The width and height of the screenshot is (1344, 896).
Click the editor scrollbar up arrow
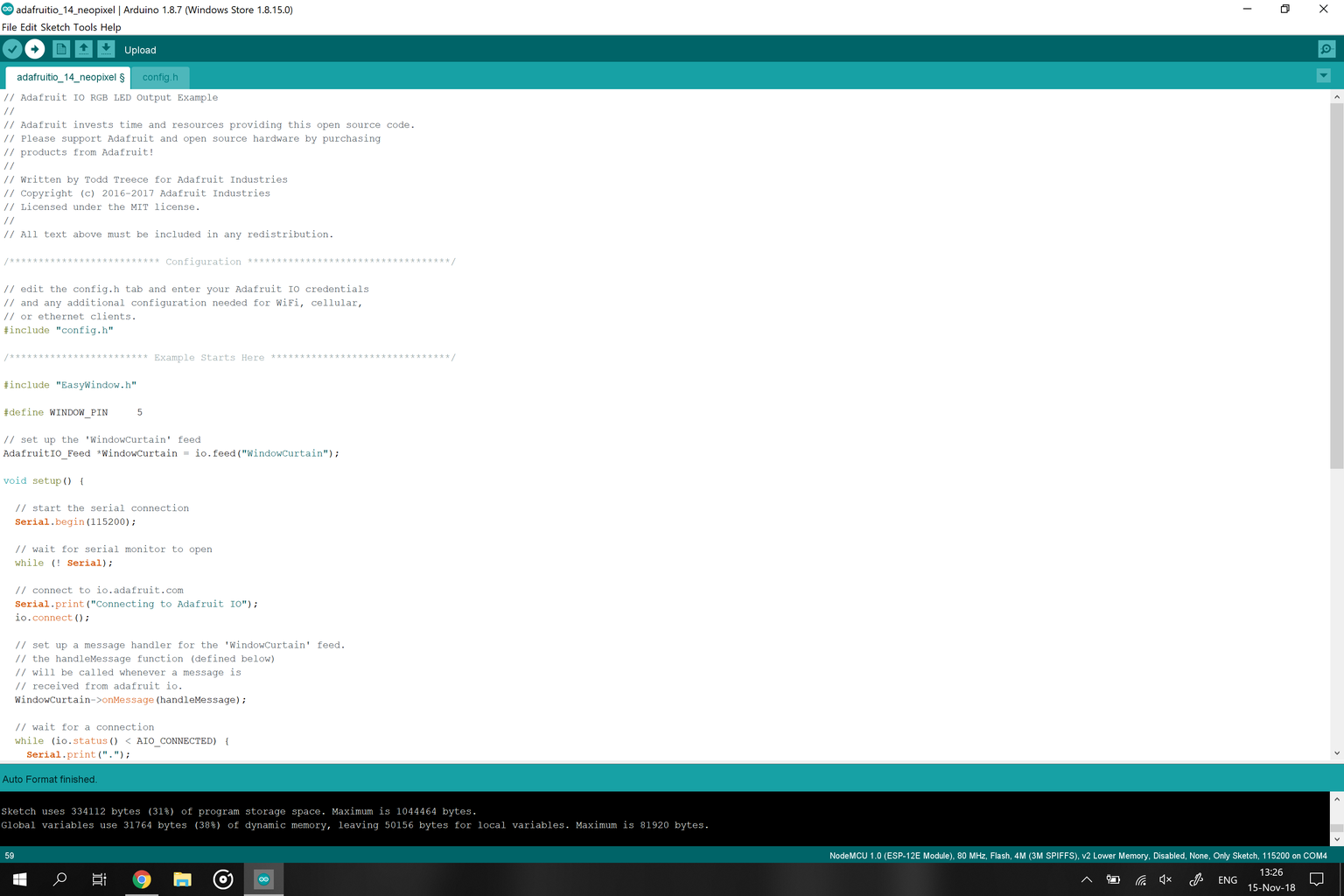(1336, 96)
